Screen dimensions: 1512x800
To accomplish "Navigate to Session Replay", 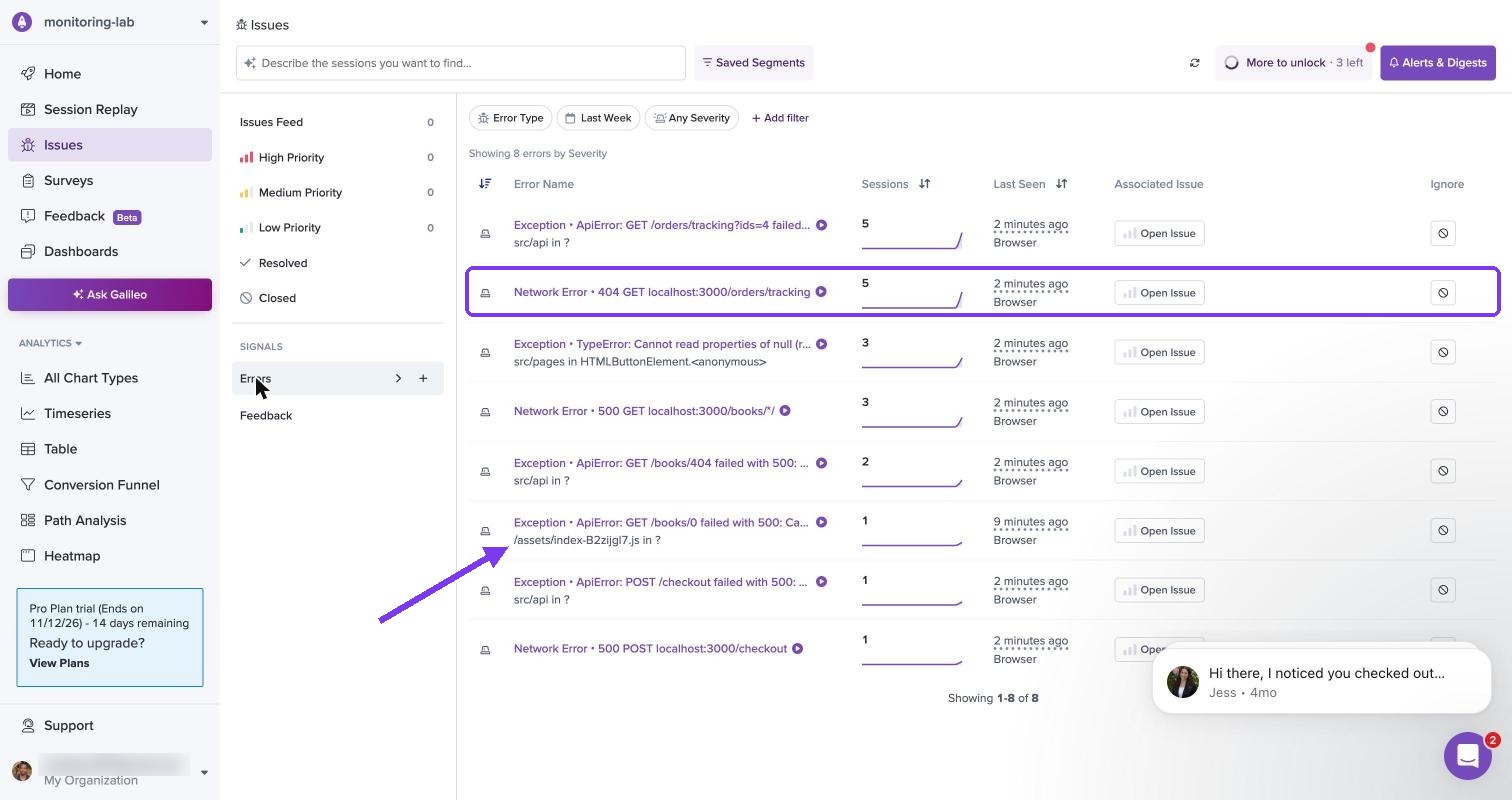I will (90, 109).
